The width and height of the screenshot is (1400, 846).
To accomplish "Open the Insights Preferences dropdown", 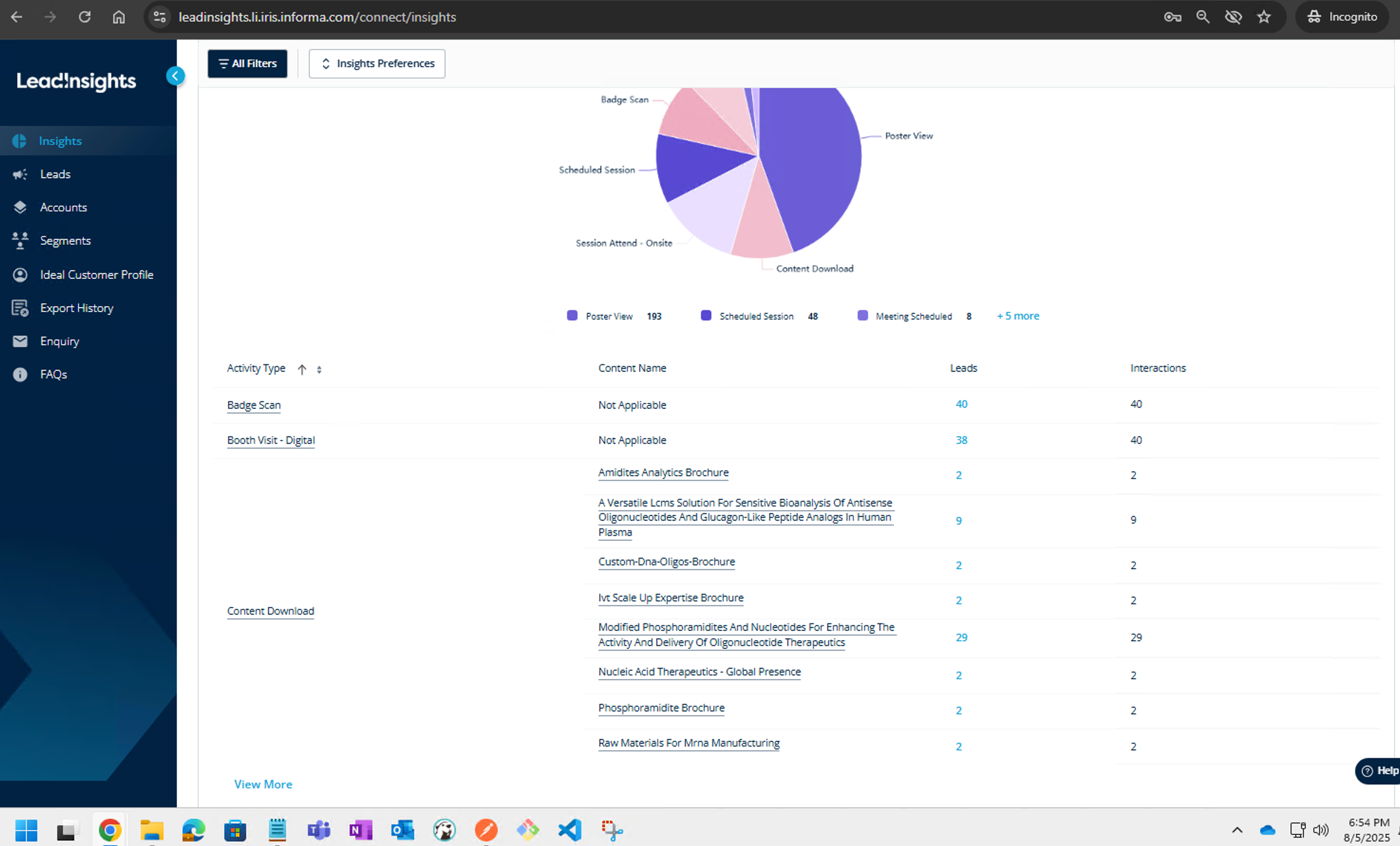I will (x=377, y=64).
